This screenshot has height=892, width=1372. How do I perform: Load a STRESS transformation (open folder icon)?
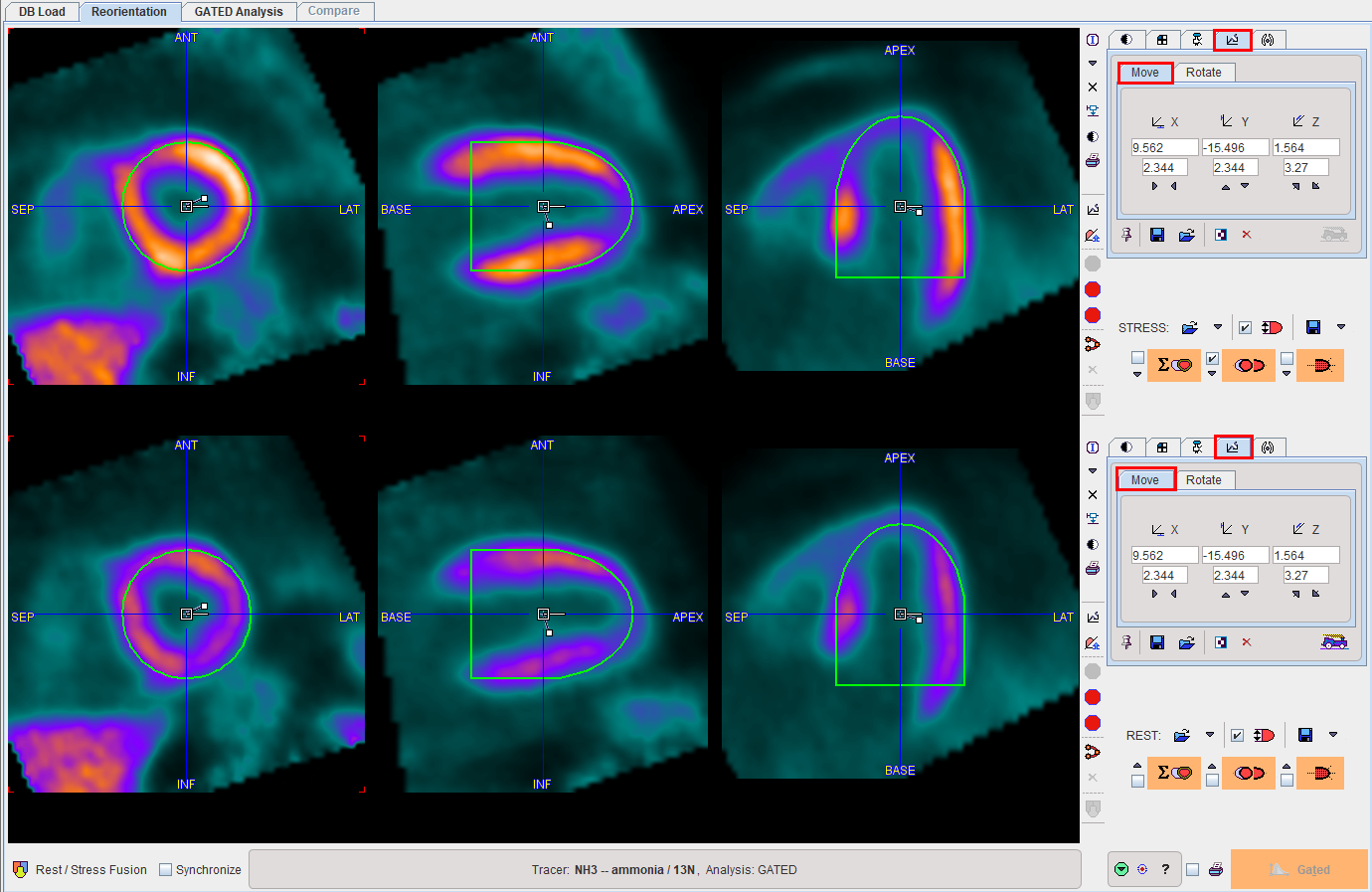click(x=1187, y=235)
